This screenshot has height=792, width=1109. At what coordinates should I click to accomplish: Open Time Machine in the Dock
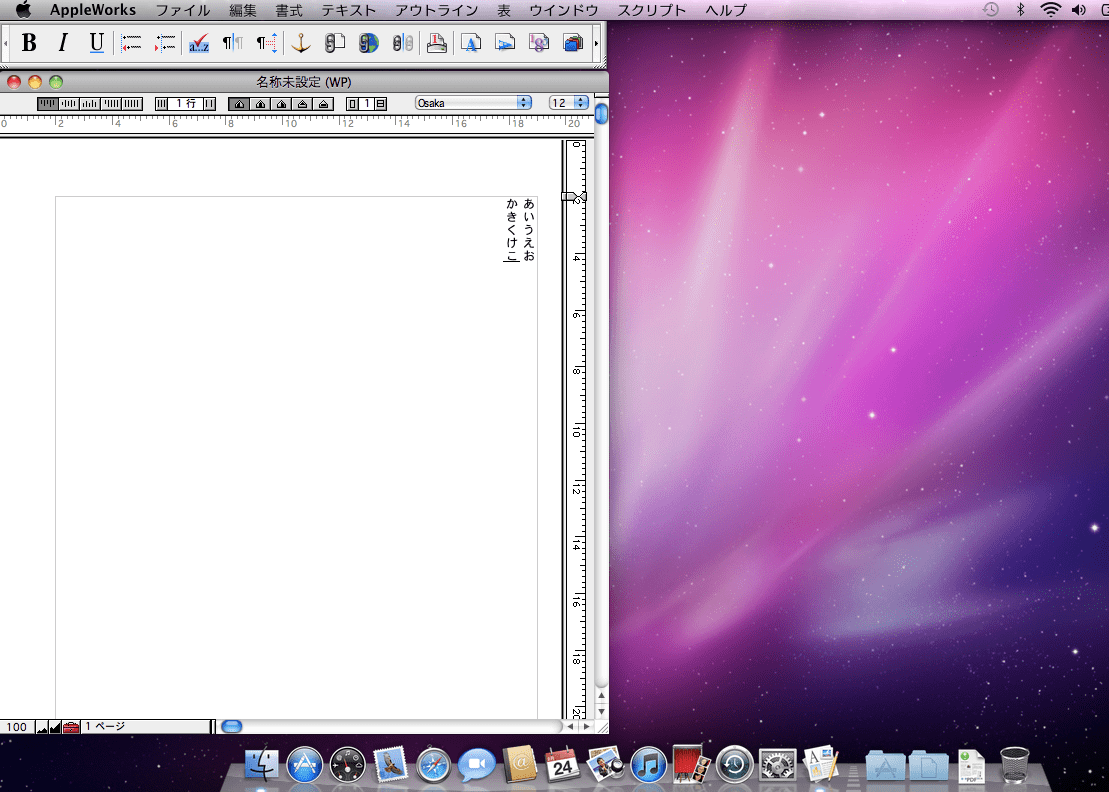click(734, 765)
